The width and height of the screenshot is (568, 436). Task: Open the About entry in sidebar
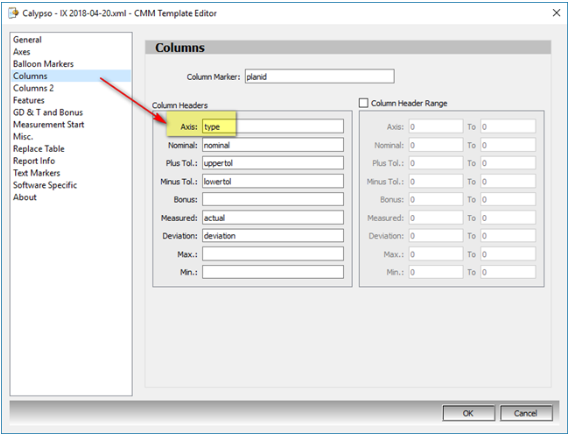[25, 197]
